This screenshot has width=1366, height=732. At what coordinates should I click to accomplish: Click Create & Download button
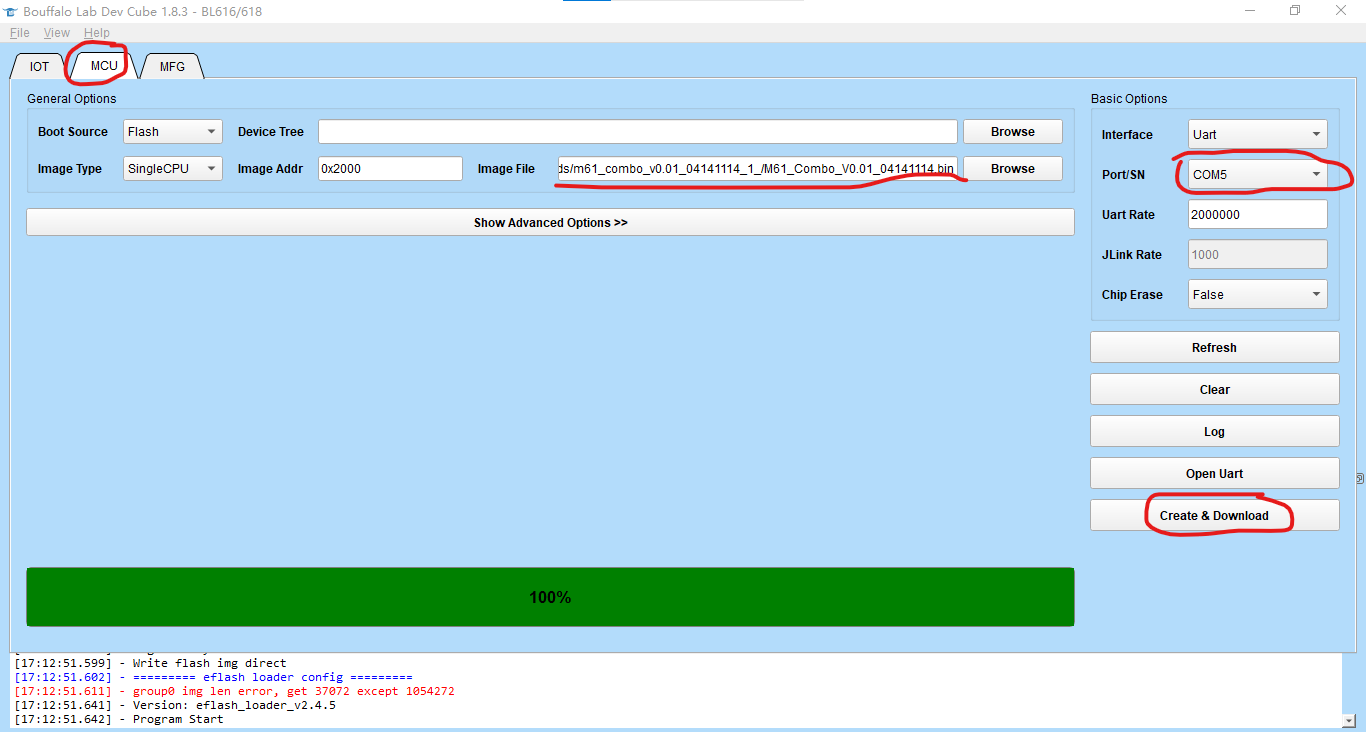[1215, 516]
